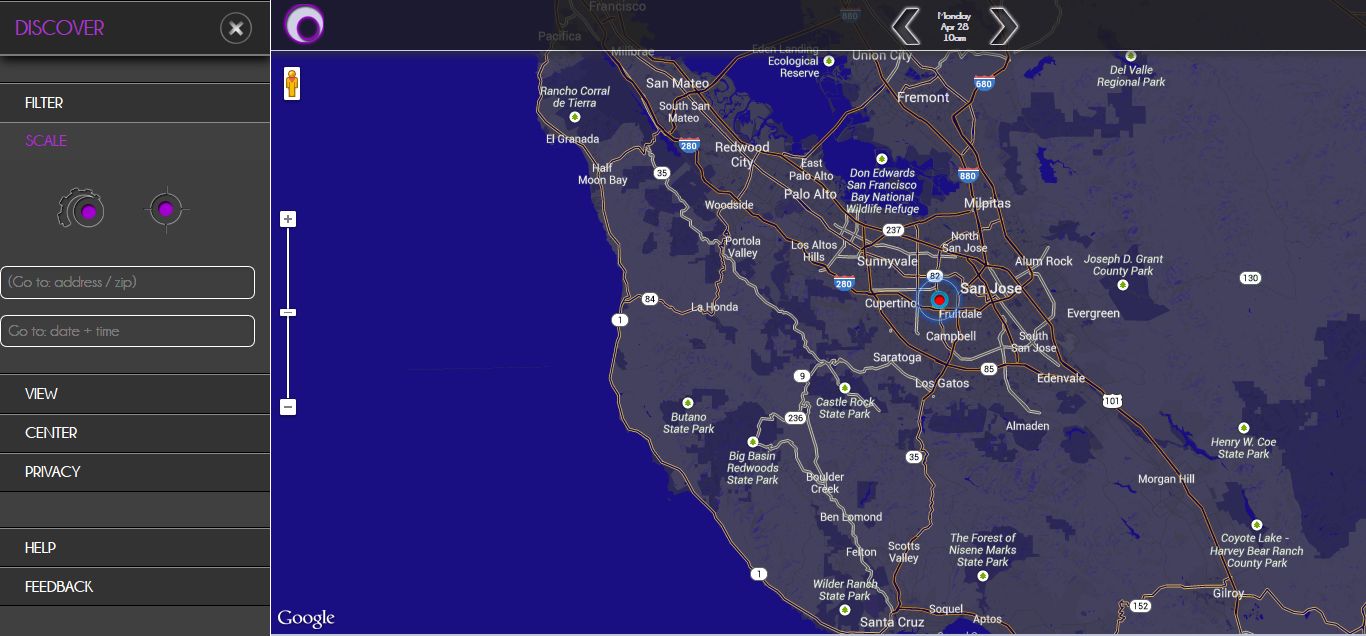The width and height of the screenshot is (1366, 636).
Task: Zoom in with the plus button
Action: 288,219
